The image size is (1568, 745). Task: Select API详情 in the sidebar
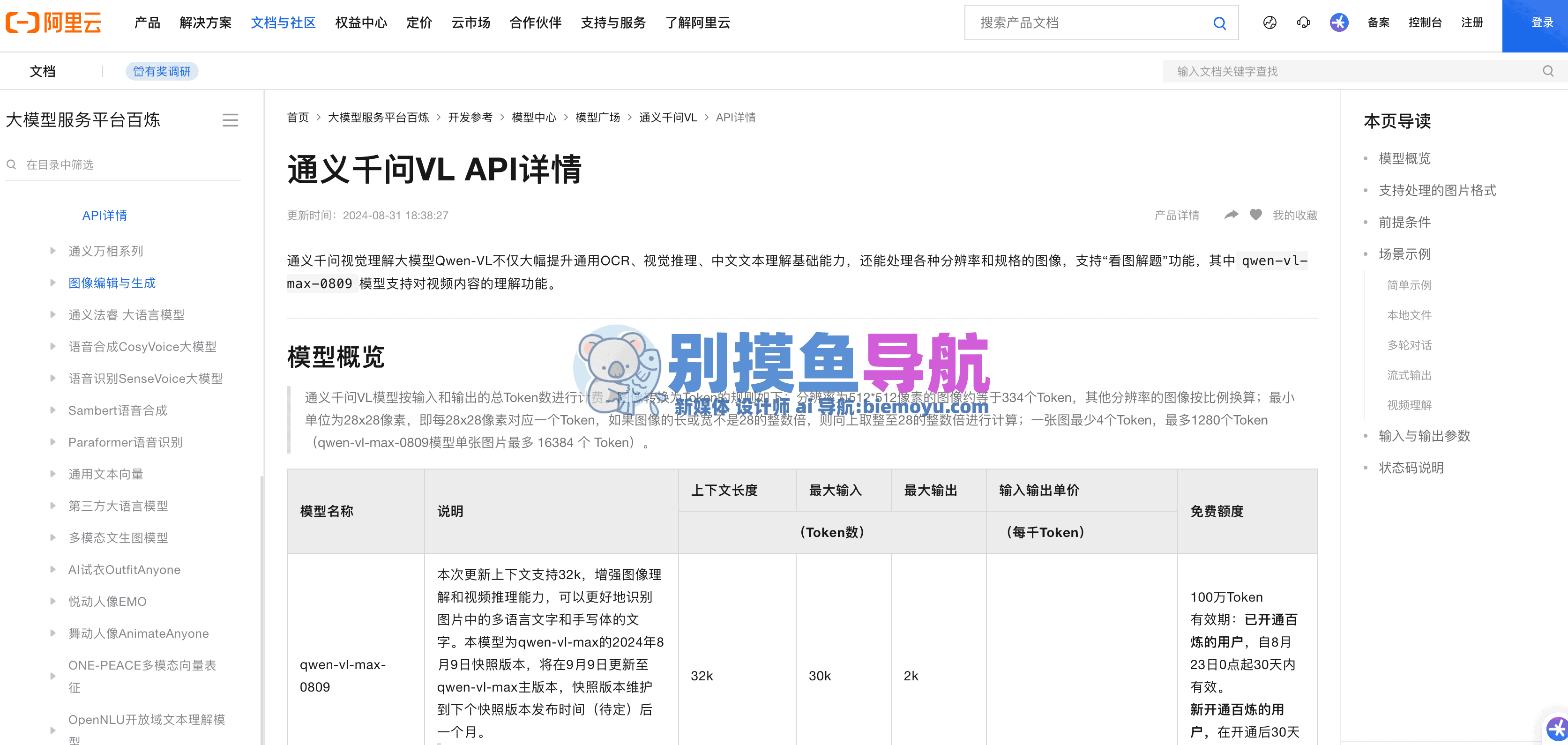tap(105, 215)
